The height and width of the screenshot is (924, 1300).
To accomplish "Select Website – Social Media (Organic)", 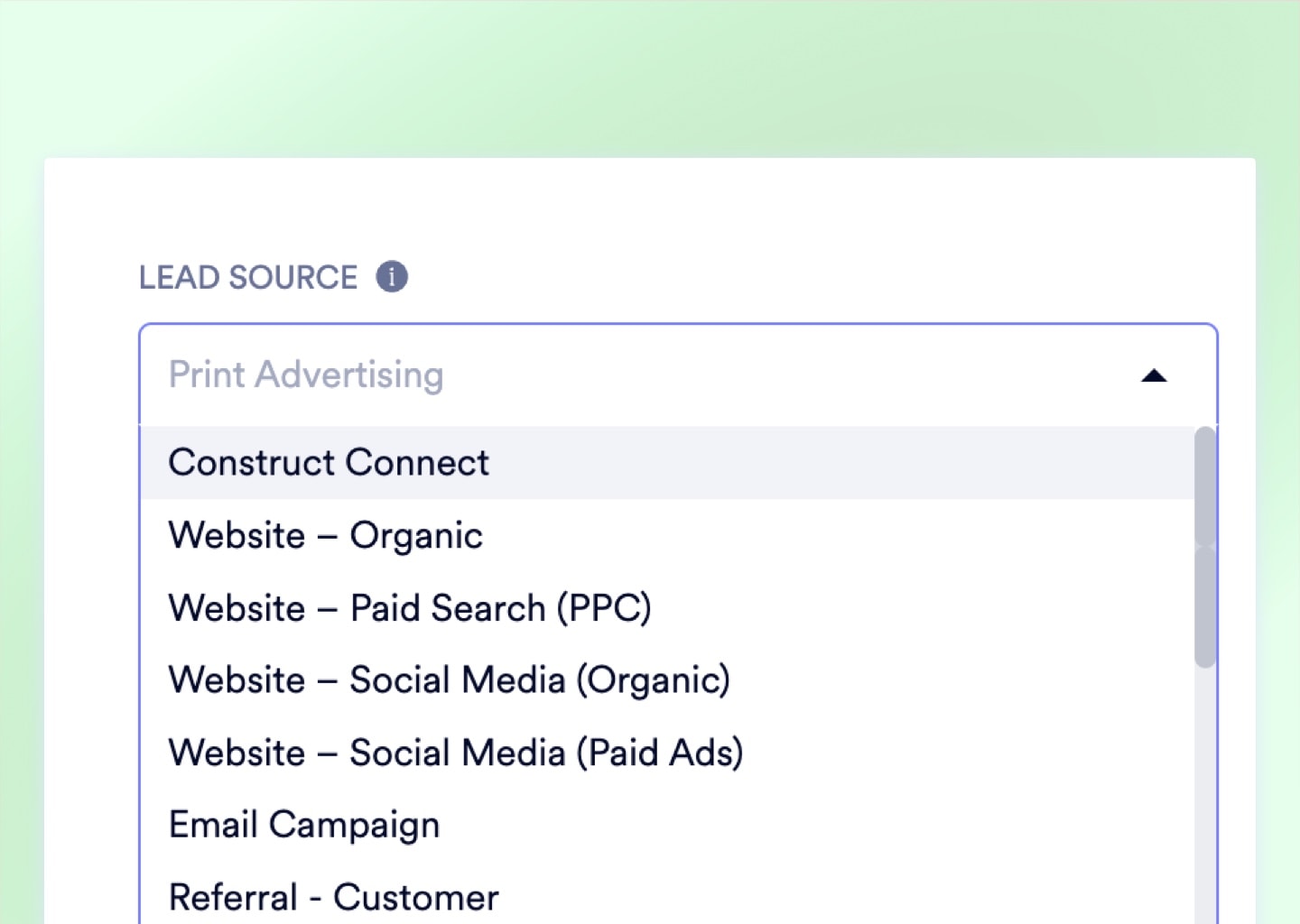I will (x=449, y=679).
